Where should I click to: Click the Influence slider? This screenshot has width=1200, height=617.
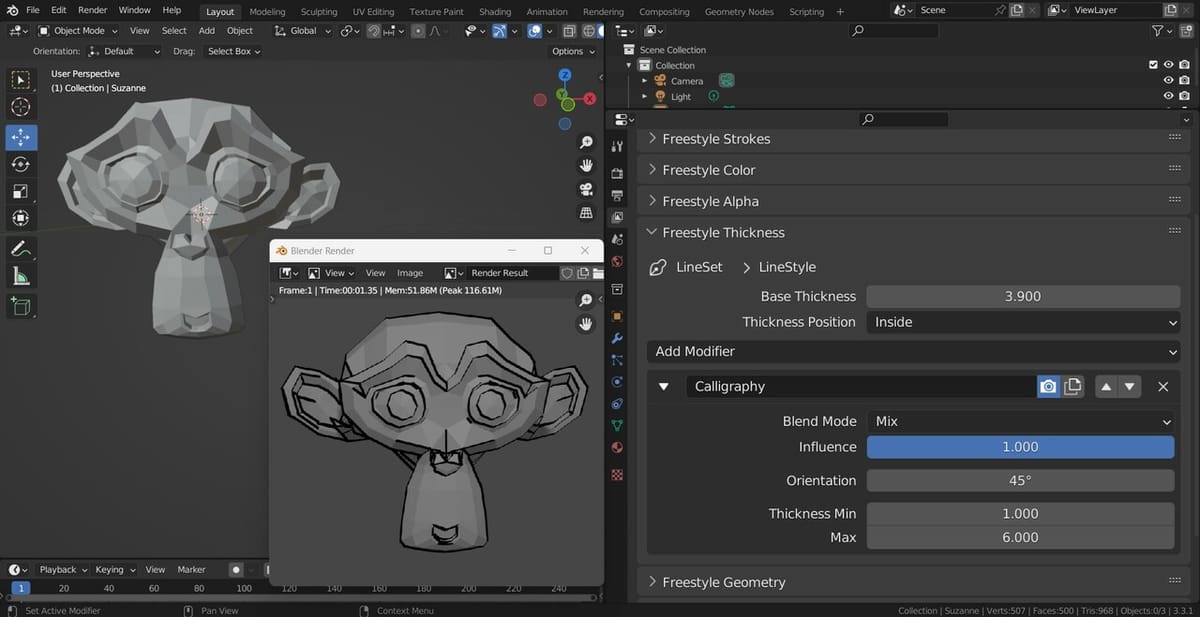click(1020, 447)
